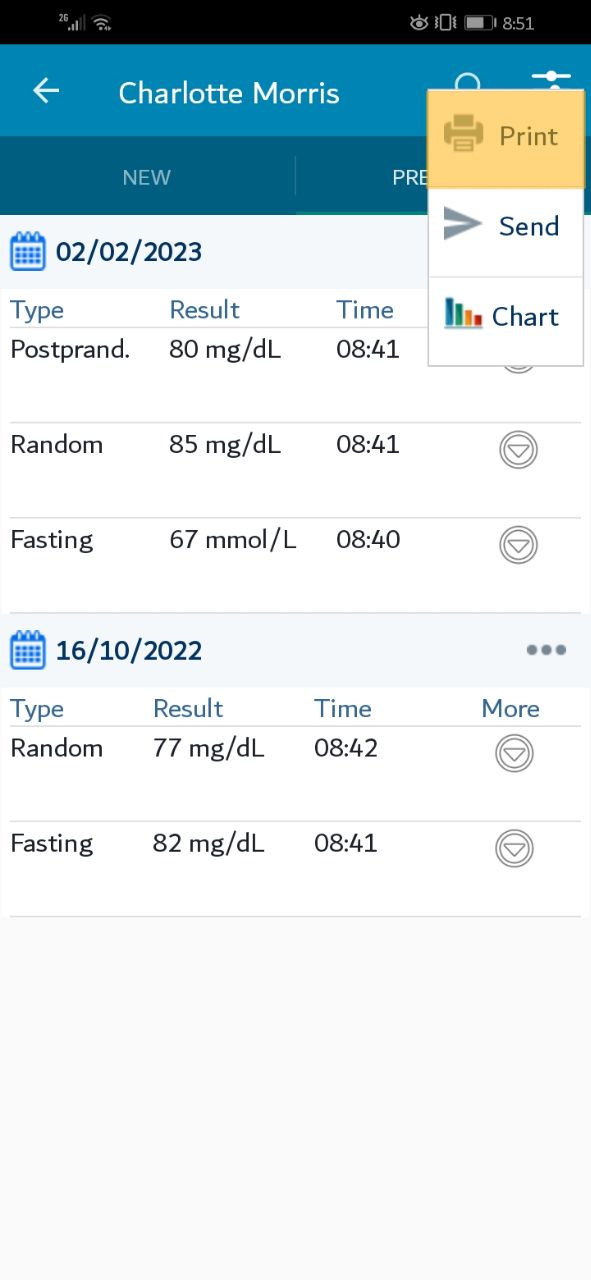Expand the 77 mg/dL Random result
Image resolution: width=591 pixels, height=1280 pixels.
(514, 753)
